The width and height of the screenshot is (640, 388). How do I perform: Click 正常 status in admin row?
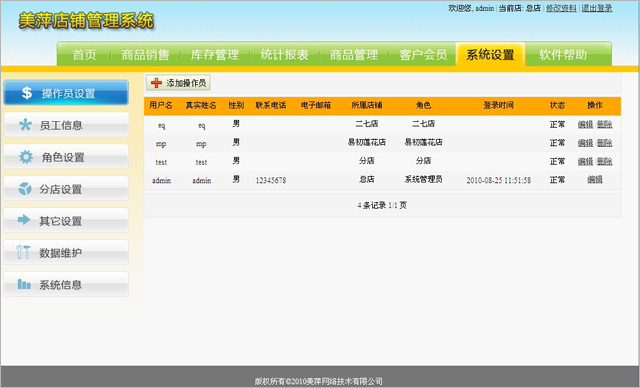(557, 180)
